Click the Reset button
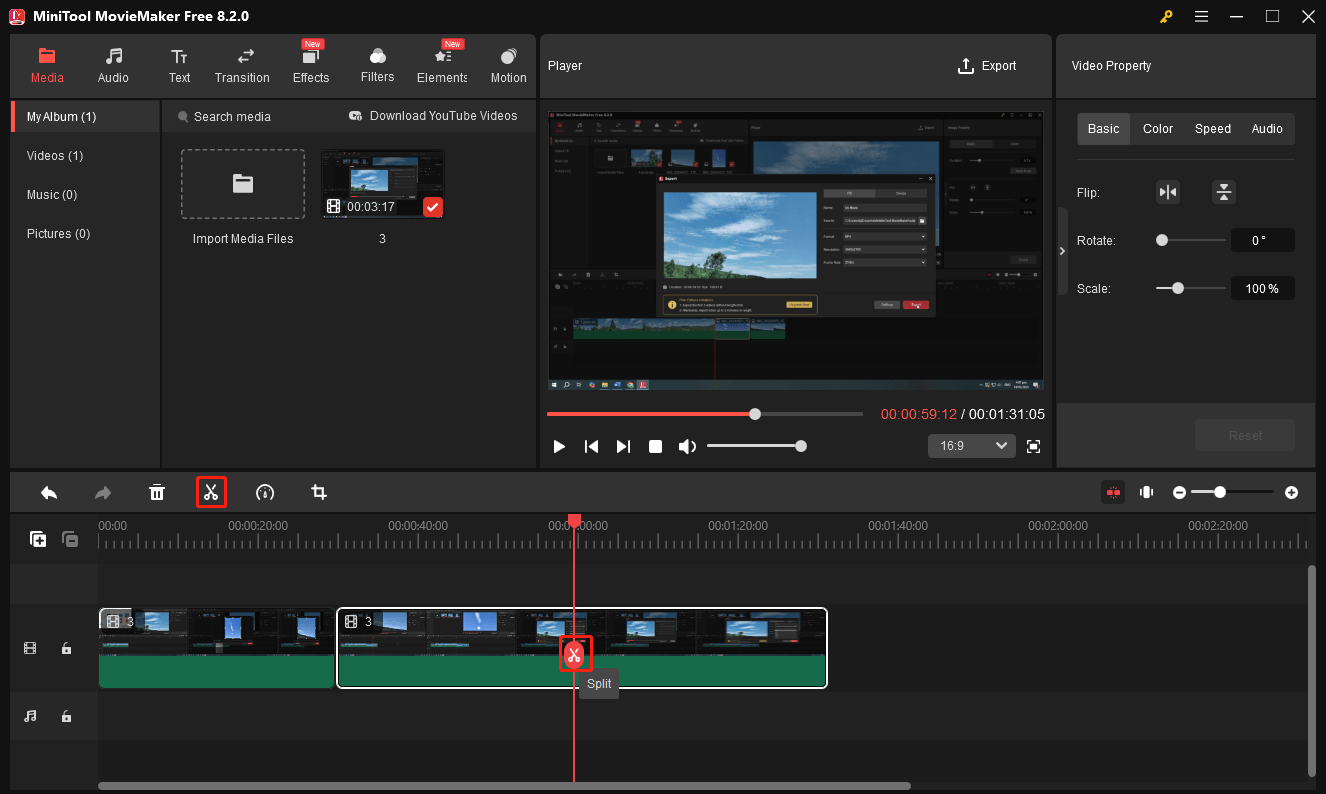Viewport: 1326px width, 794px height. [1245, 436]
